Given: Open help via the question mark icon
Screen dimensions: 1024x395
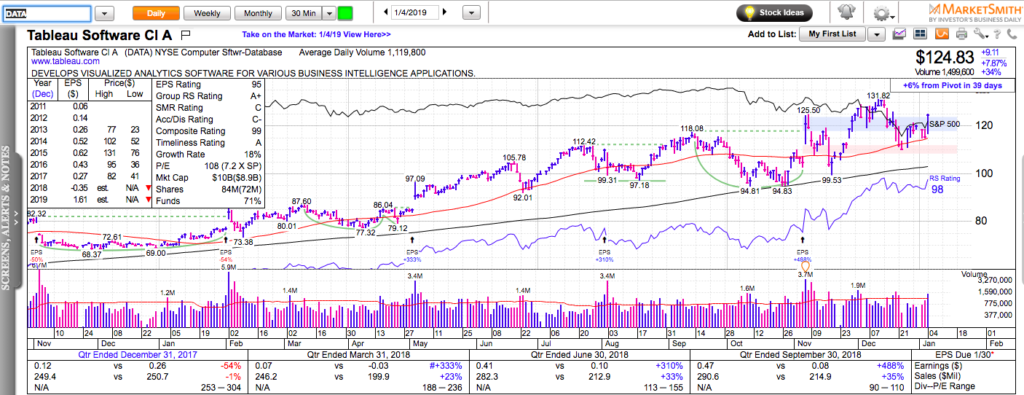Looking at the screenshot, I should [x=998, y=34].
